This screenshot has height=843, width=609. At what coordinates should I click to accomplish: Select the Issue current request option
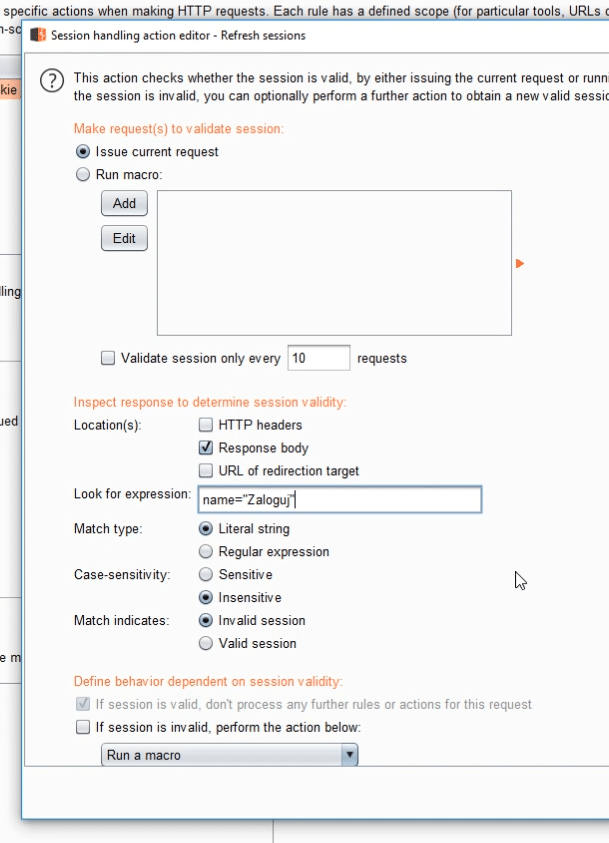pos(83,152)
